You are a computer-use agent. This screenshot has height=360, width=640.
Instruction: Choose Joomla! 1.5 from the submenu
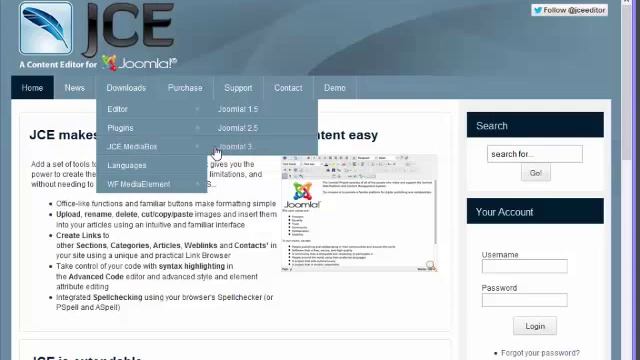point(262,109)
